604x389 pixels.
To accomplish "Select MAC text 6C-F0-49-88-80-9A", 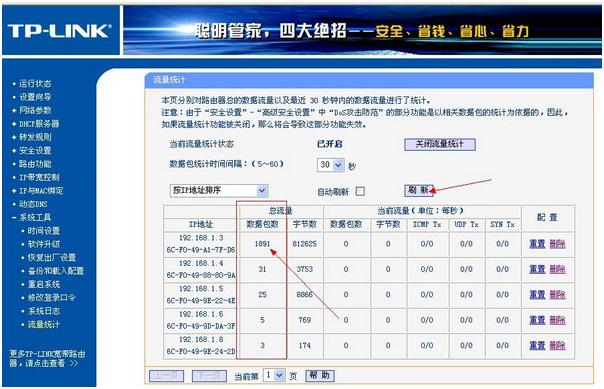I will tap(201, 275).
